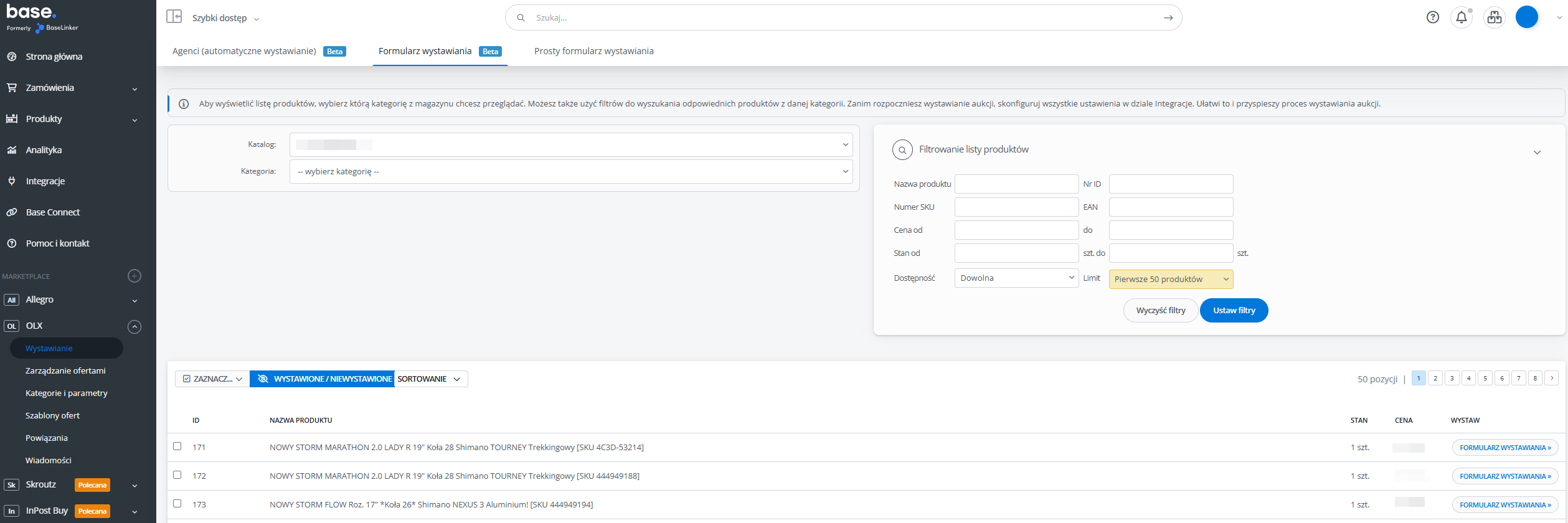Click the gift box icon in header

1494,17
